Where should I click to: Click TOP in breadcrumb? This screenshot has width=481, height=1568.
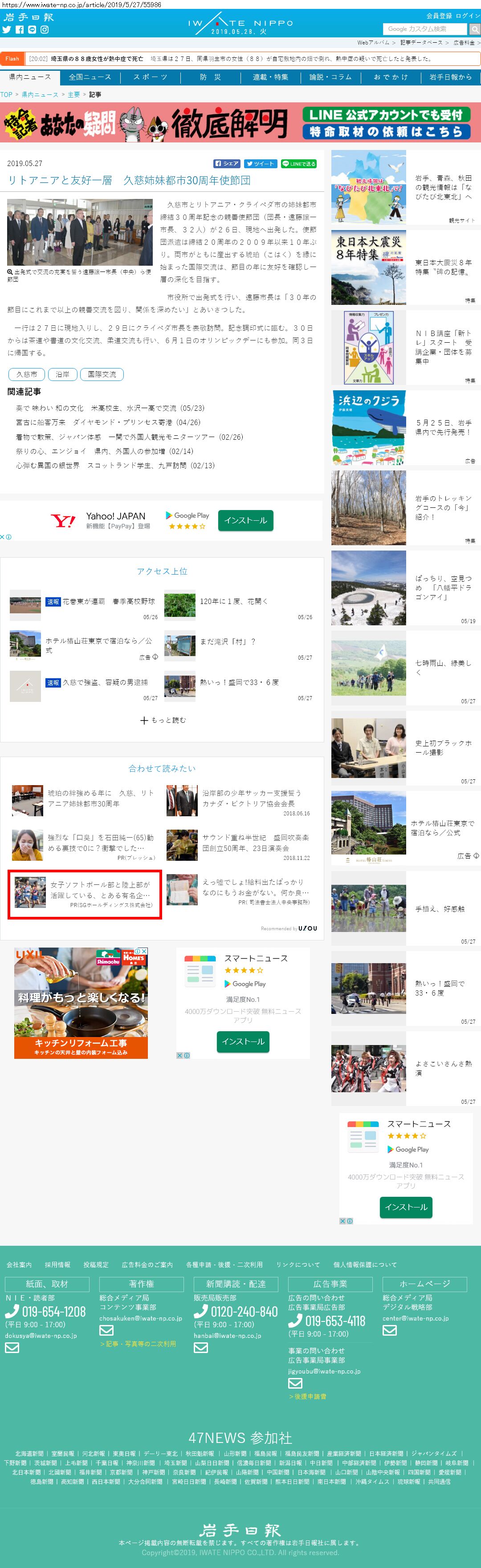click(x=6, y=95)
